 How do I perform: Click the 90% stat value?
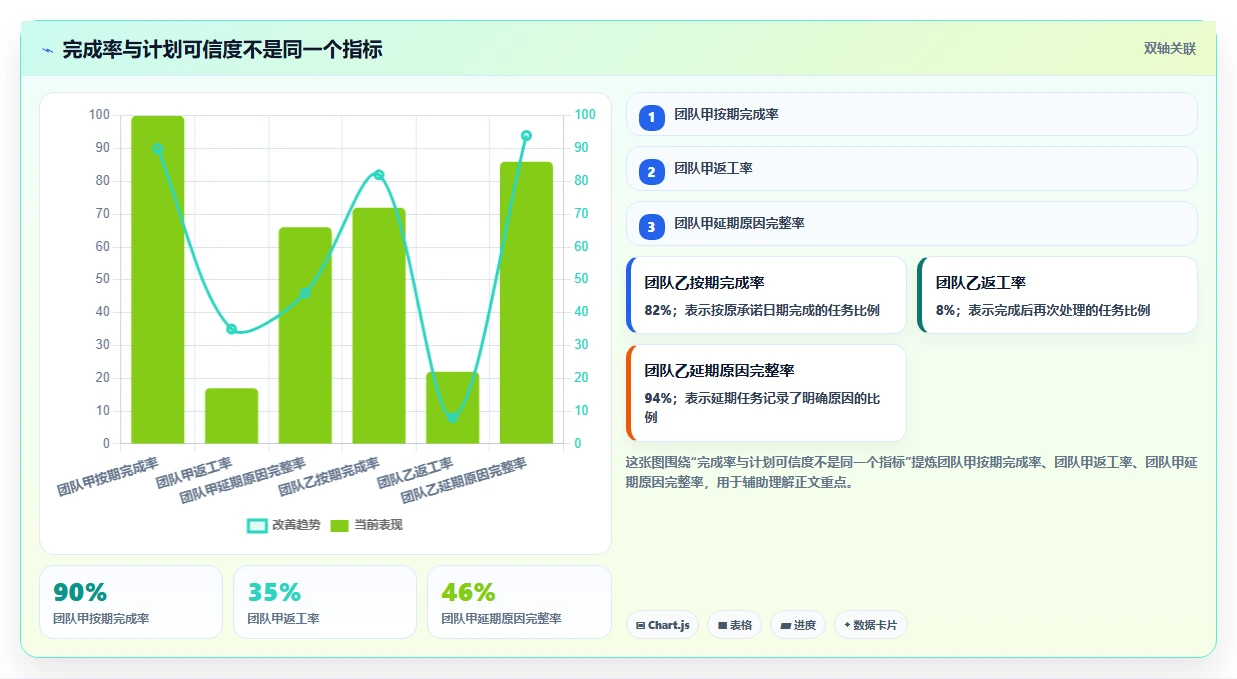click(x=80, y=592)
